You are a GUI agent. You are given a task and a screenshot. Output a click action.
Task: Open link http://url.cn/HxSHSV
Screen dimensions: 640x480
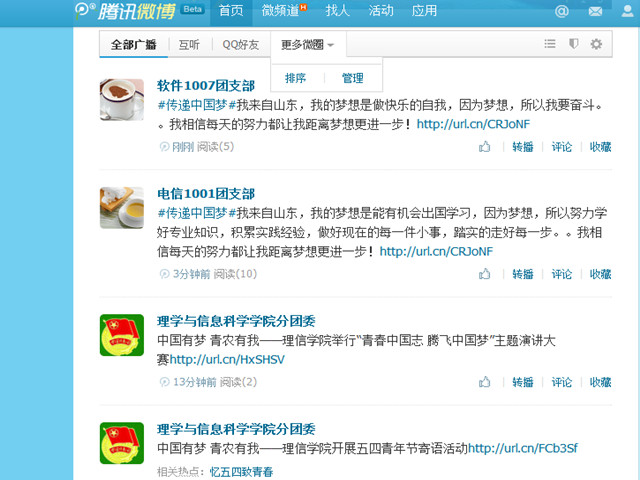227,360
